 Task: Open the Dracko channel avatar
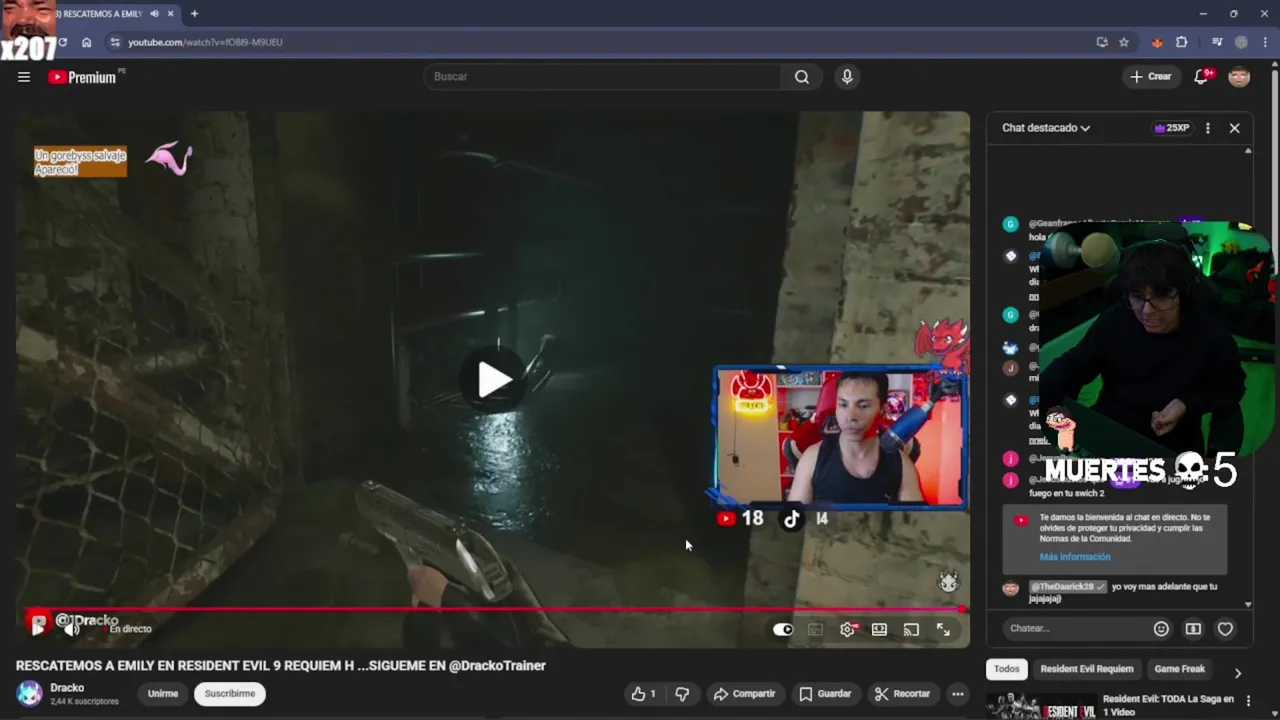coord(30,694)
